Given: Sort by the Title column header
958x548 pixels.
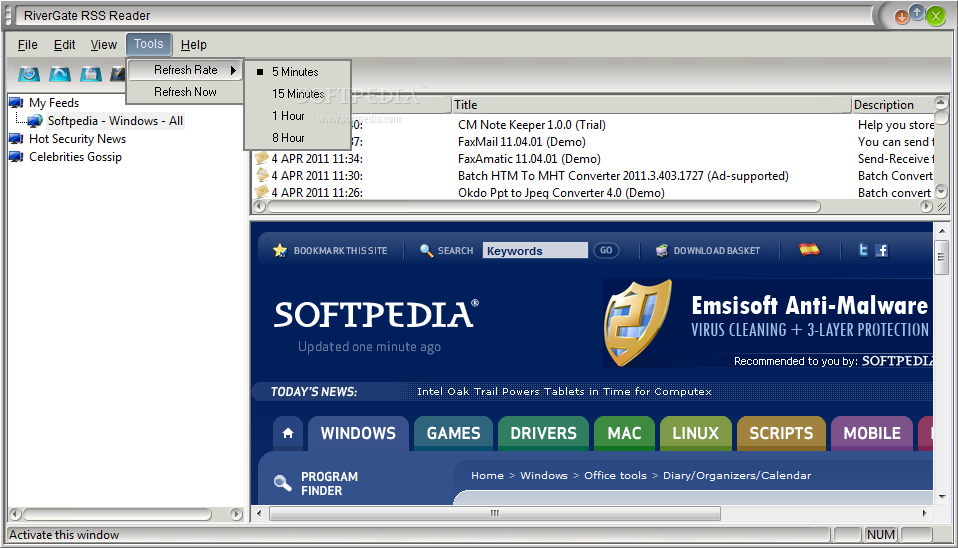Looking at the screenshot, I should click(651, 105).
